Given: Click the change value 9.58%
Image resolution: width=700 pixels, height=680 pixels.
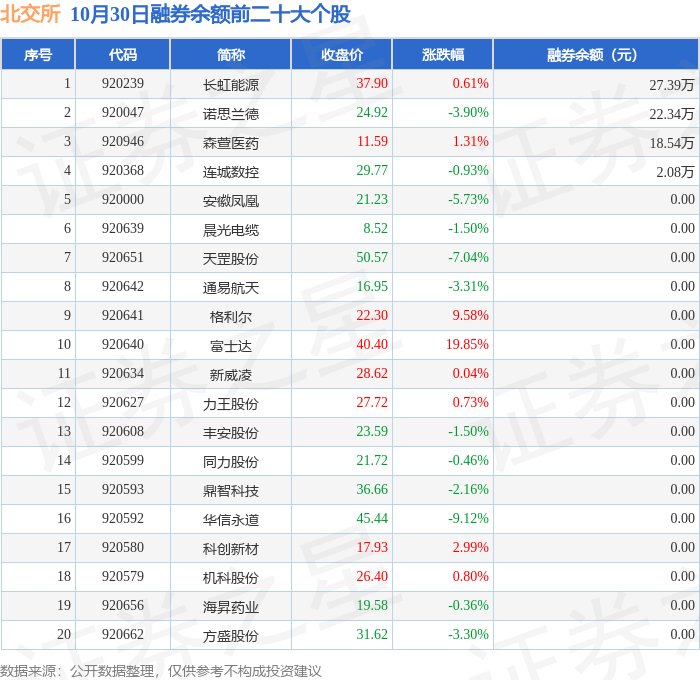Looking at the screenshot, I should point(471,316).
